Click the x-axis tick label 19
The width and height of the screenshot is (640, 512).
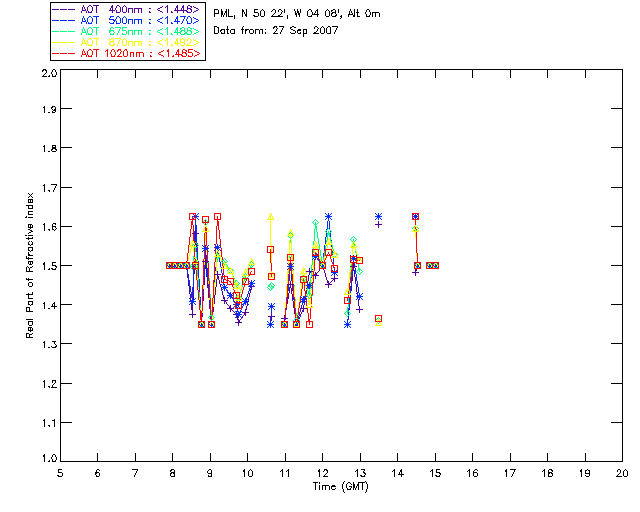click(585, 473)
